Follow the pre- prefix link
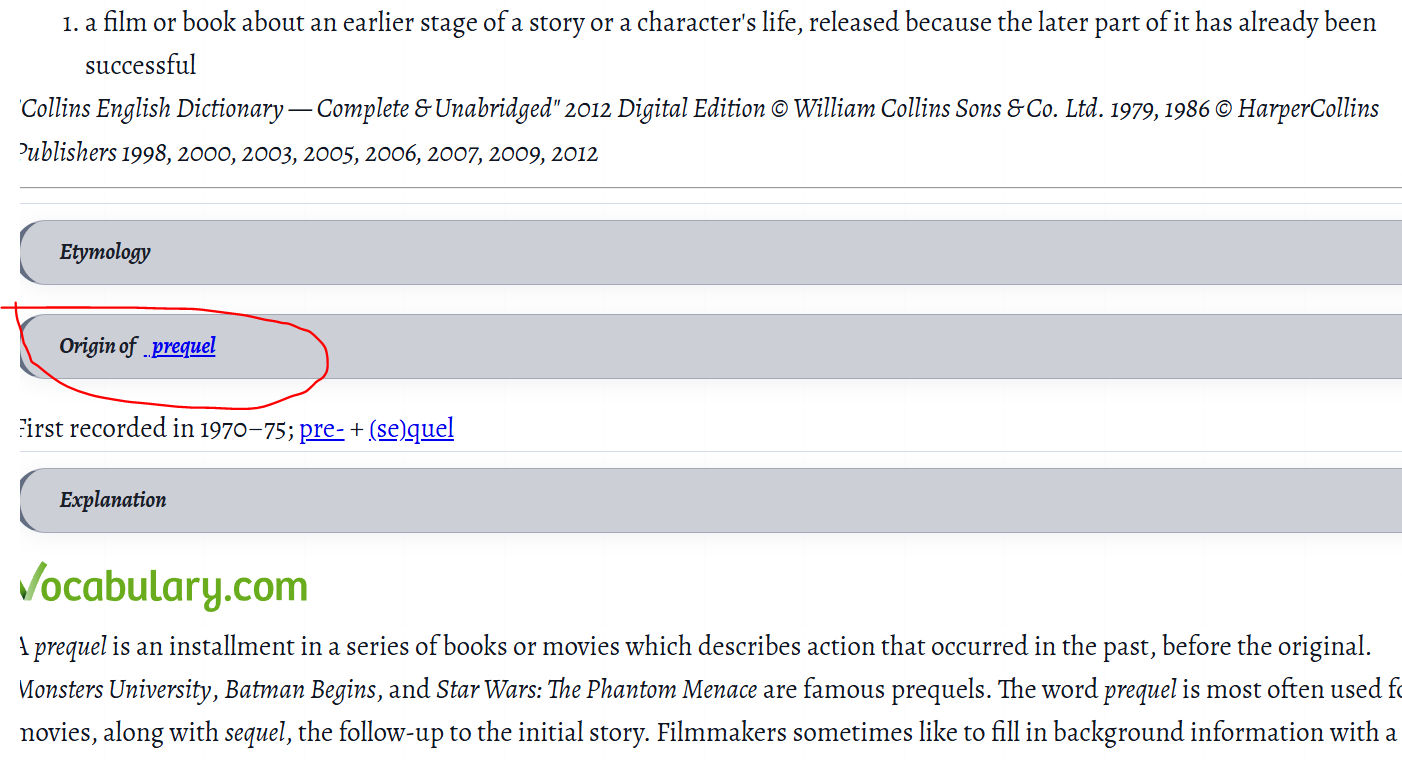 [322, 429]
